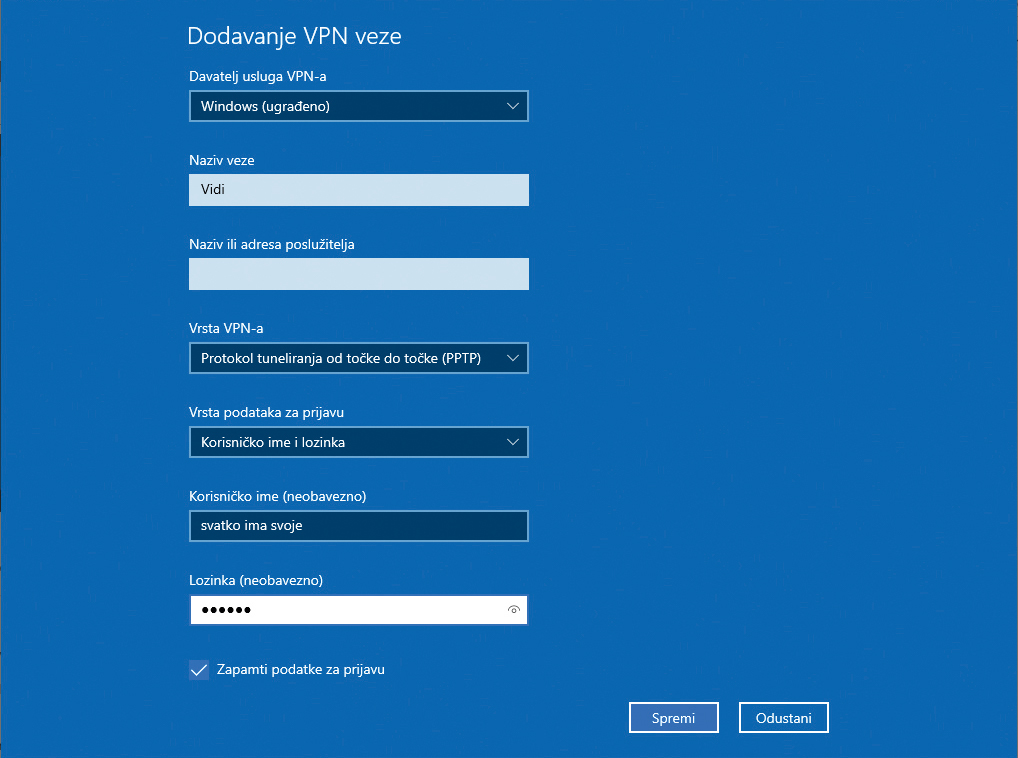This screenshot has height=758, width=1018.
Task: Focus the Naziv veze field containing Vidi
Action: tap(358, 190)
